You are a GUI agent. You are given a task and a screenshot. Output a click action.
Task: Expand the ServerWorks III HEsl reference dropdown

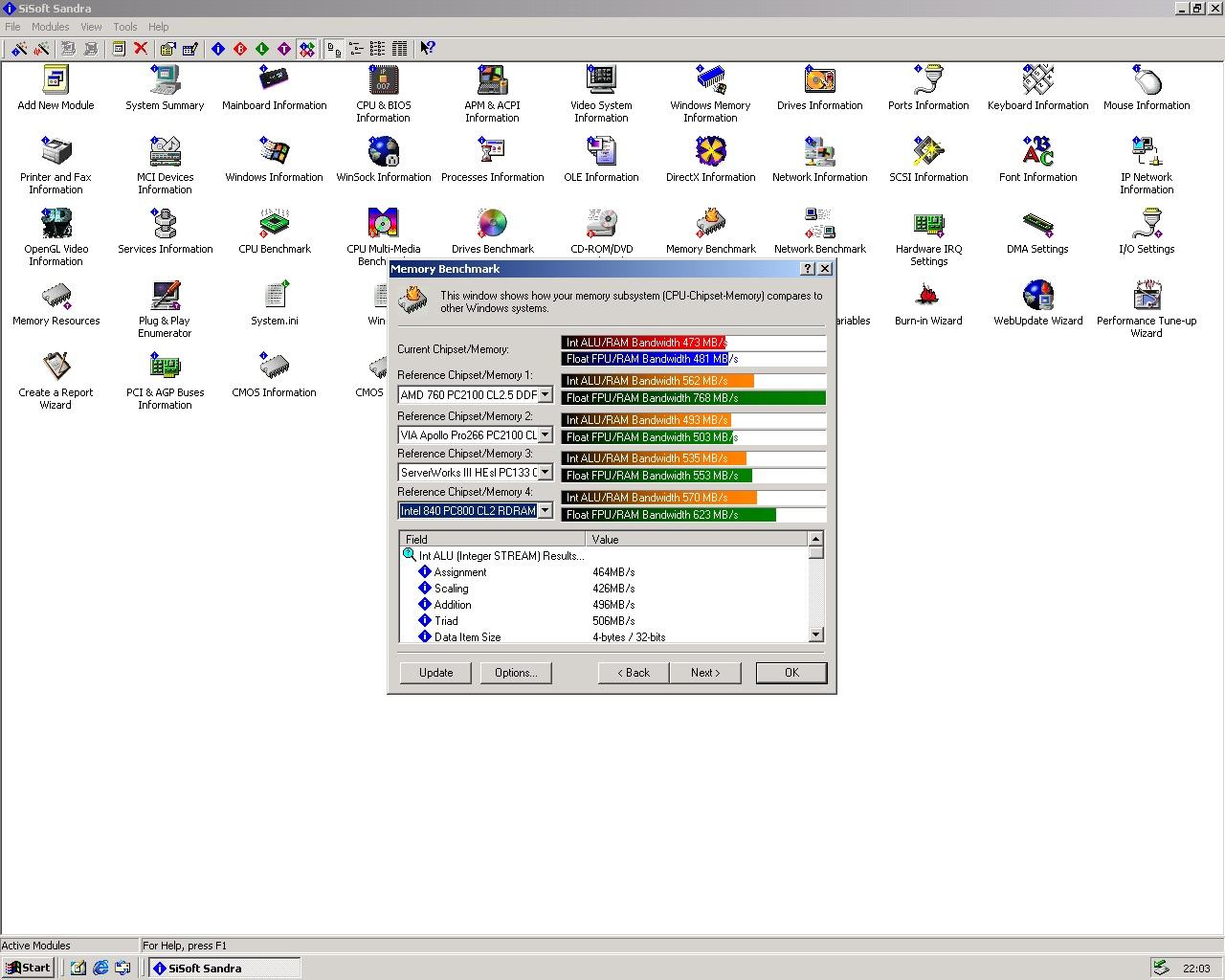pyautogui.click(x=545, y=472)
